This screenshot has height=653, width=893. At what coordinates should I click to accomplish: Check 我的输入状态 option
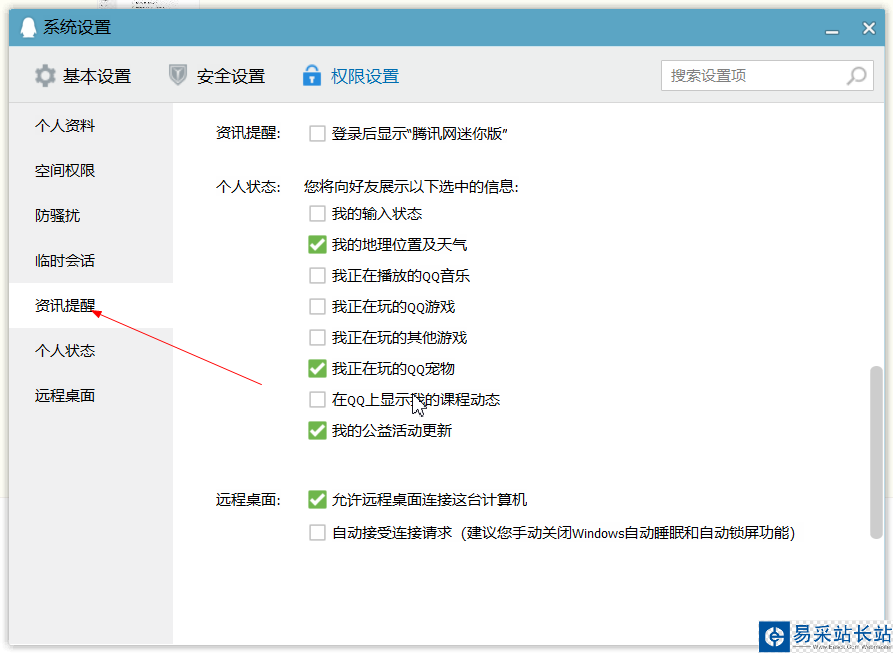click(317, 214)
